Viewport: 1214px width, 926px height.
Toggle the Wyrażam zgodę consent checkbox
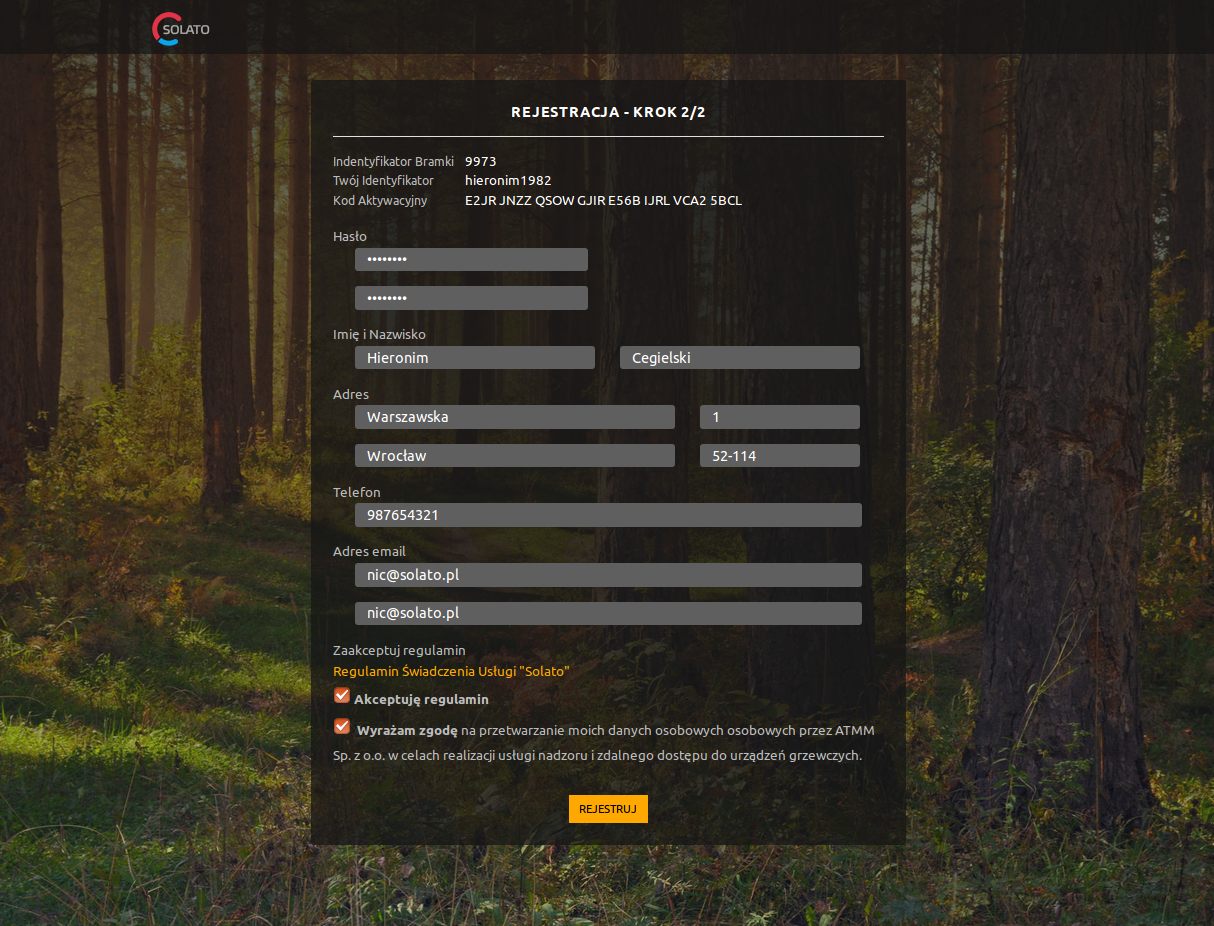(x=342, y=726)
